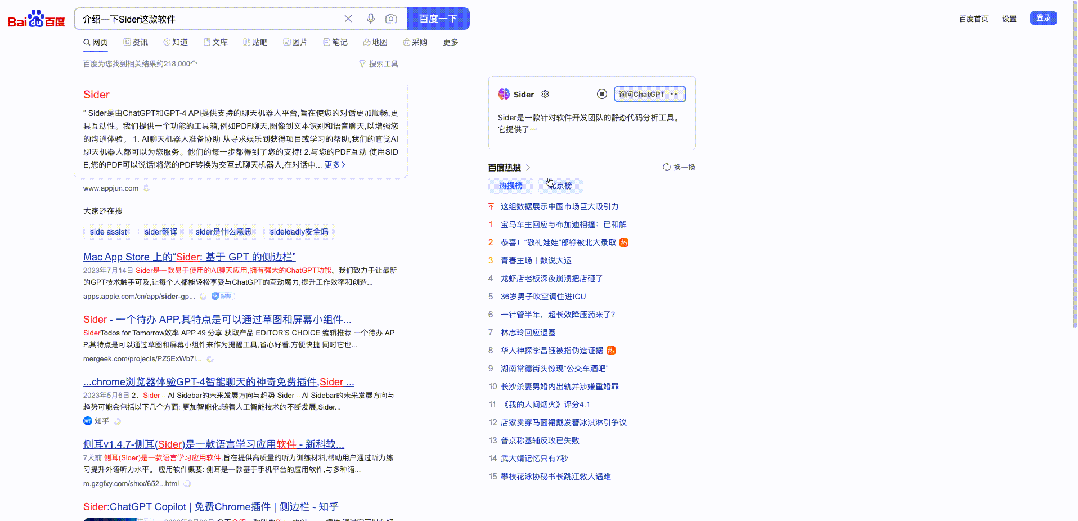Refresh the hot search list (换一换)
This screenshot has height=521, width=1078.
[x=679, y=167]
